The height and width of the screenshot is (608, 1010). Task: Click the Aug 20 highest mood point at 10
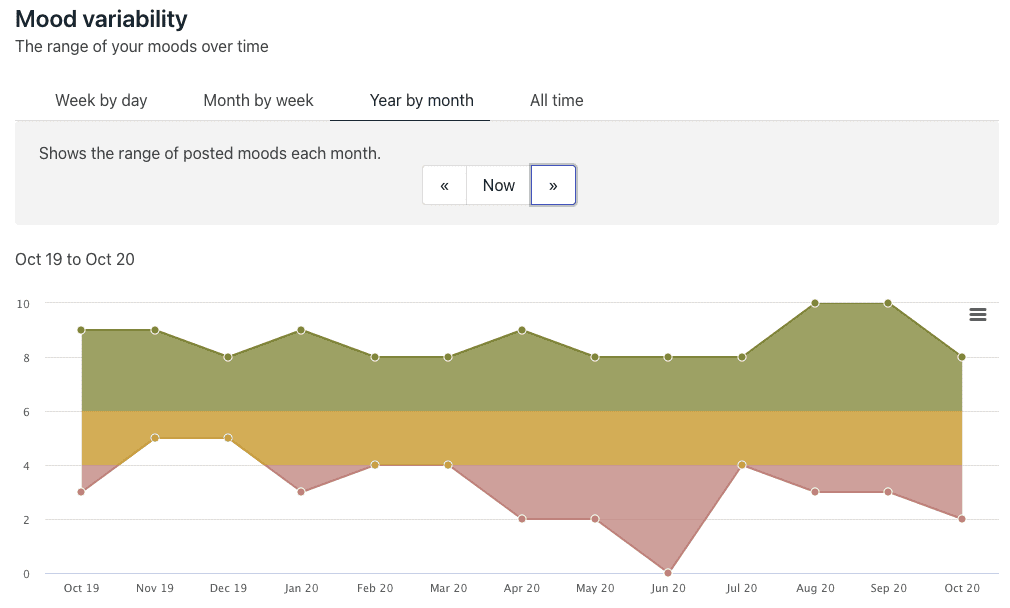tap(815, 303)
